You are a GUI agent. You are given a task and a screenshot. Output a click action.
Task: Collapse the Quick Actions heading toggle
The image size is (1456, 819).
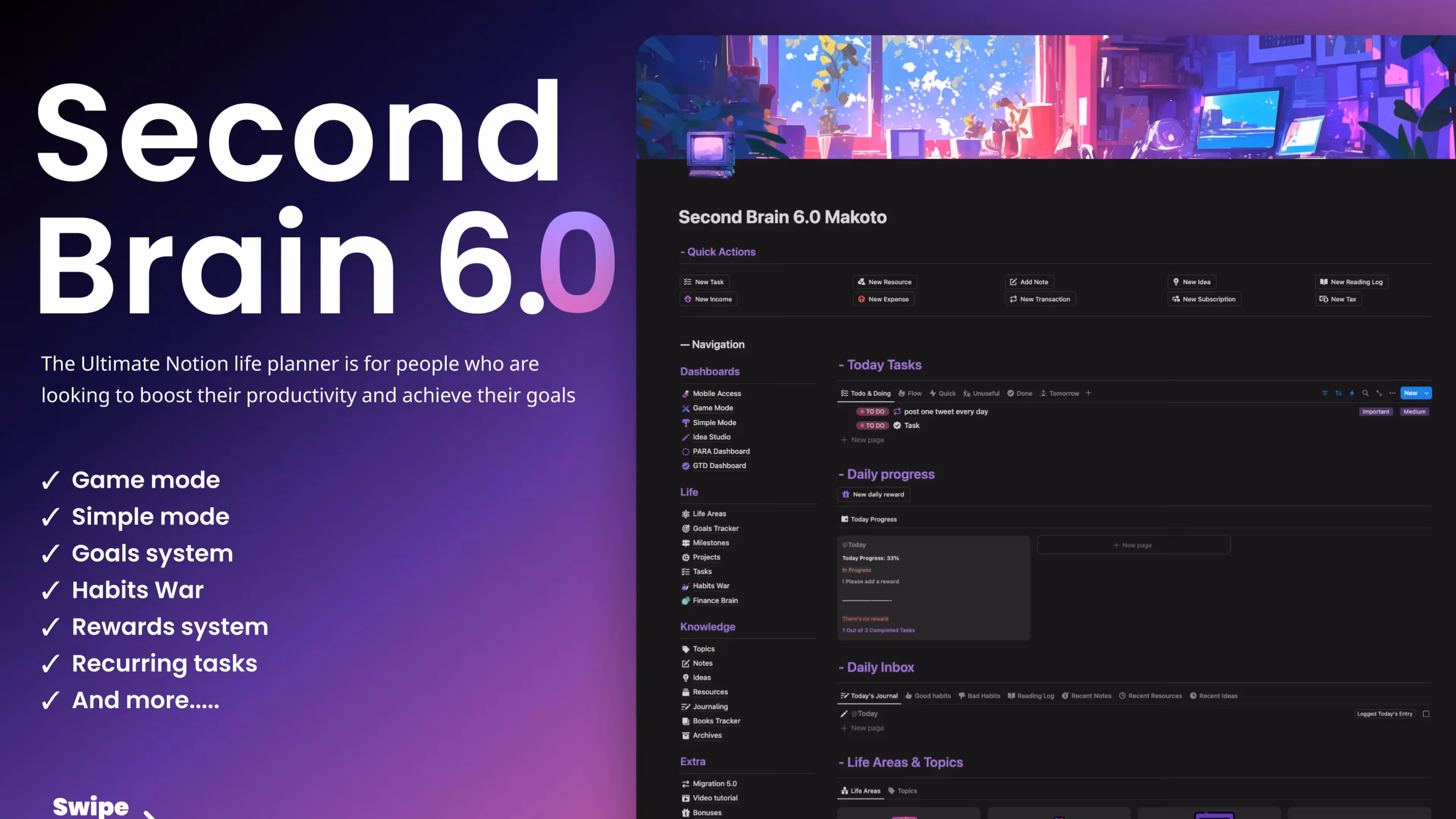(x=683, y=252)
